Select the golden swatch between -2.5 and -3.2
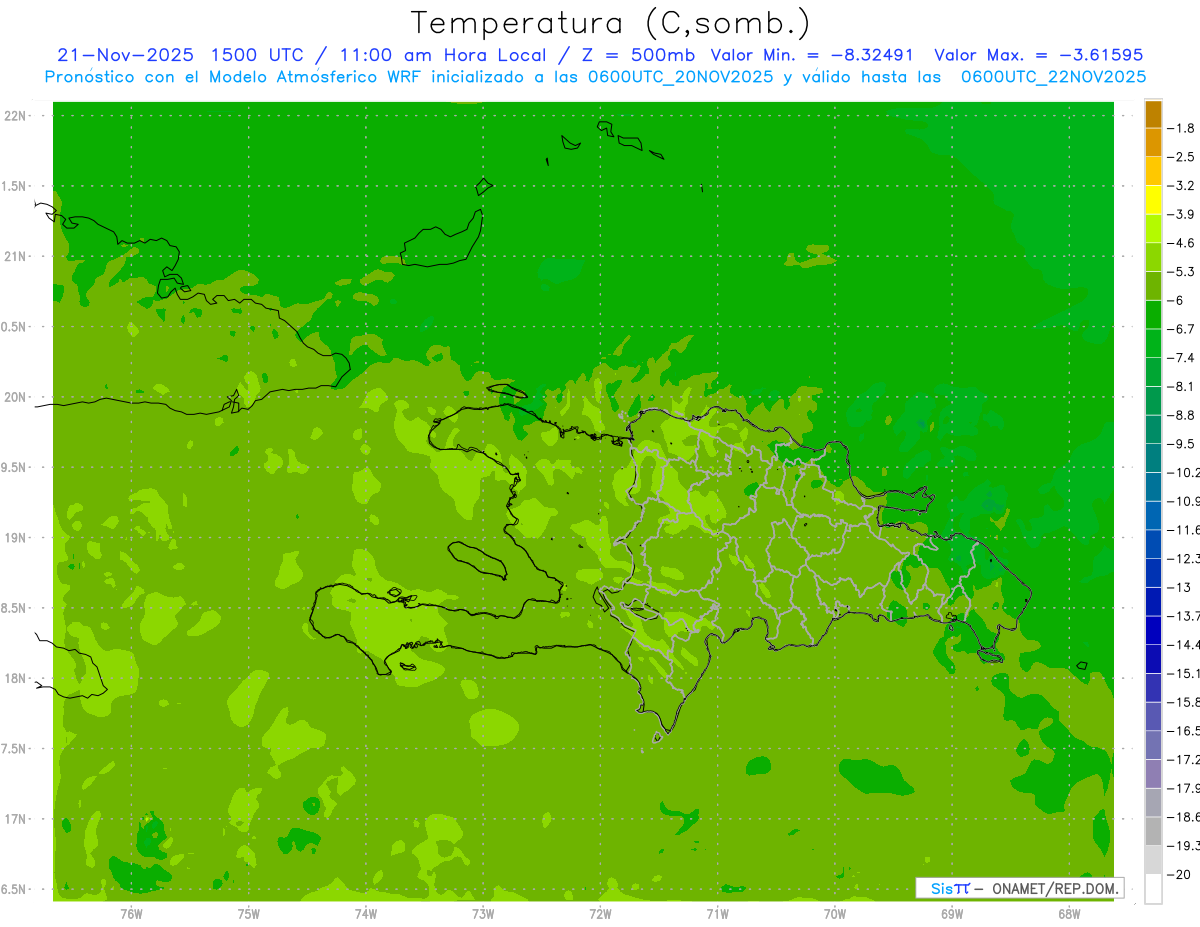 1153,171
